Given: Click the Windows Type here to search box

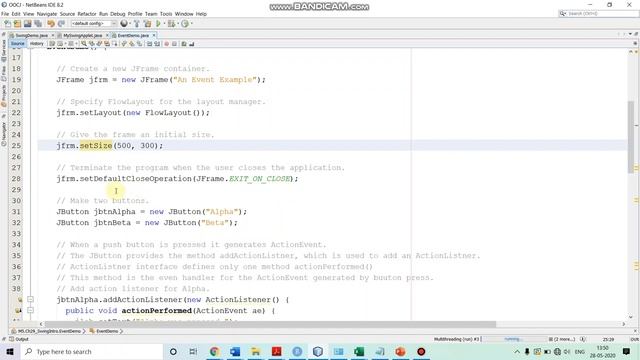Looking at the screenshot, I should pyautogui.click(x=92, y=351).
